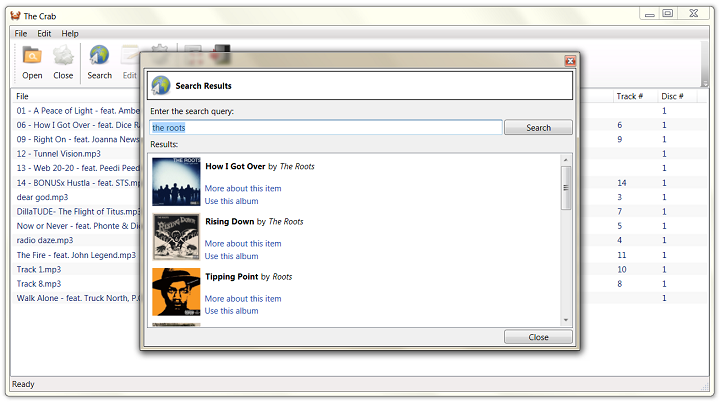Open More about this item for Rising Down
This screenshot has width=721, height=403.
pyautogui.click(x=242, y=243)
